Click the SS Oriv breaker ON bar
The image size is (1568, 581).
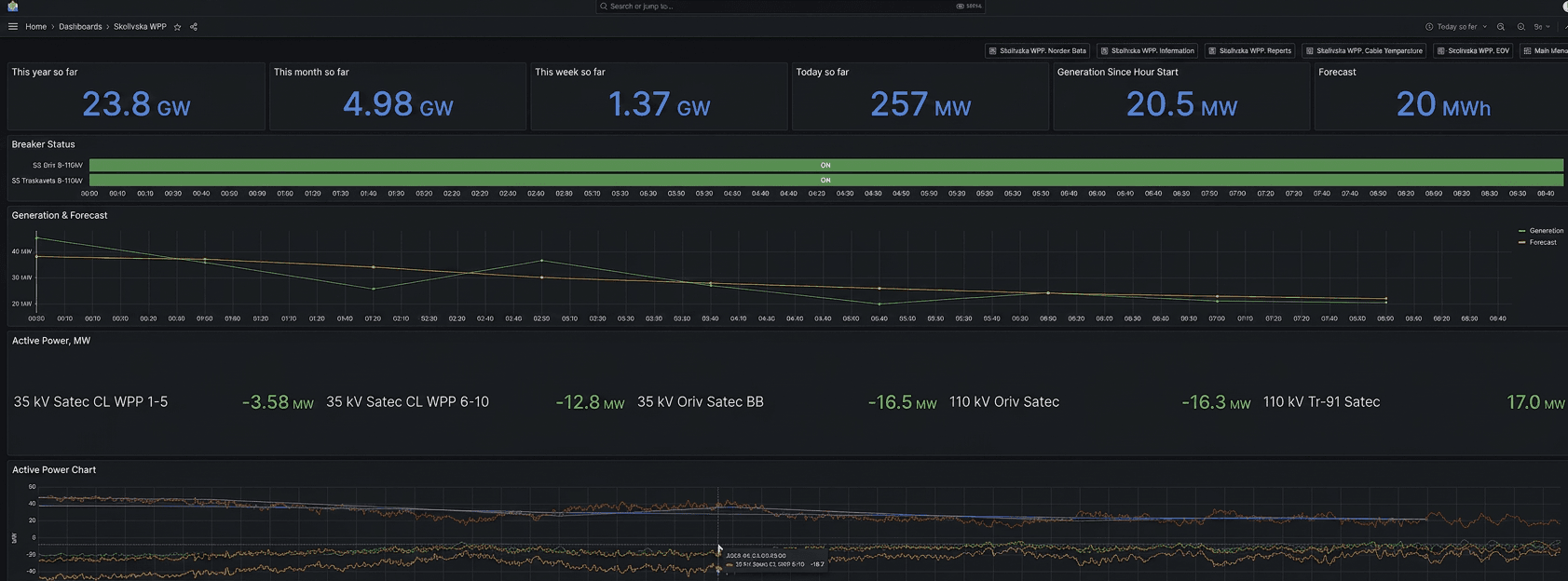(x=826, y=165)
